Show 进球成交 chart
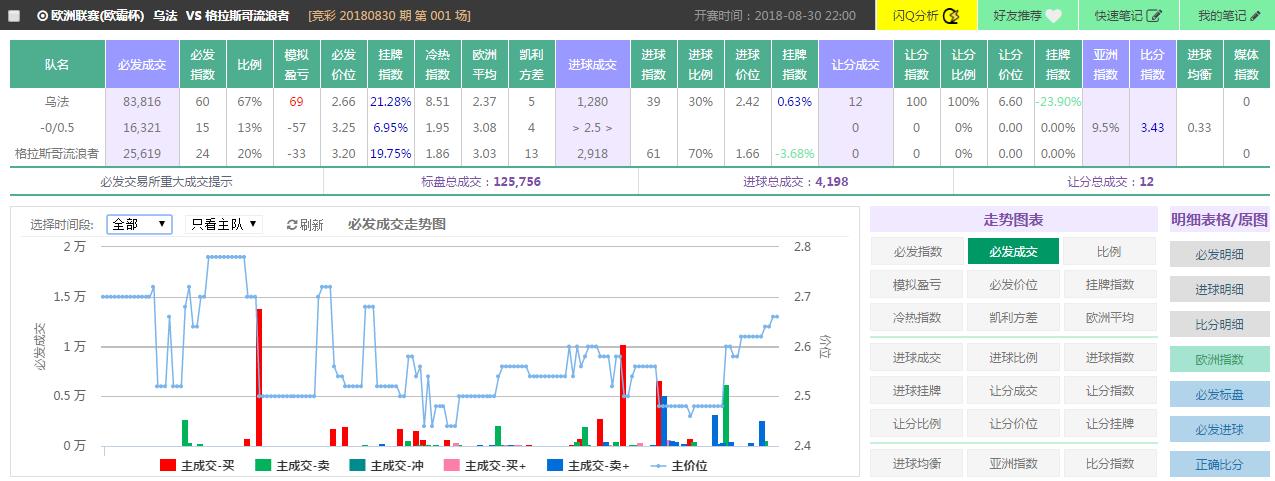Screen dimensions: 1275x481 click(x=917, y=357)
